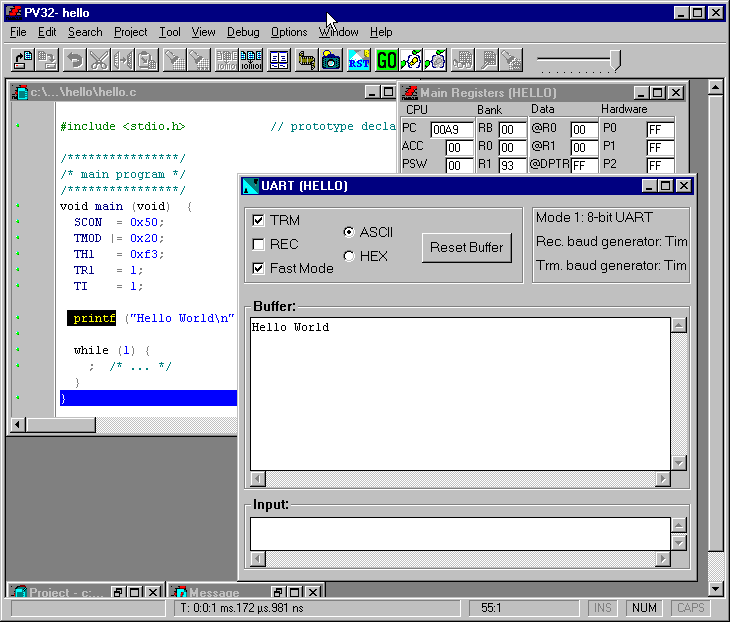The image size is (730, 622).
Task: Uncheck the TRM checkbox
Action: [259, 220]
